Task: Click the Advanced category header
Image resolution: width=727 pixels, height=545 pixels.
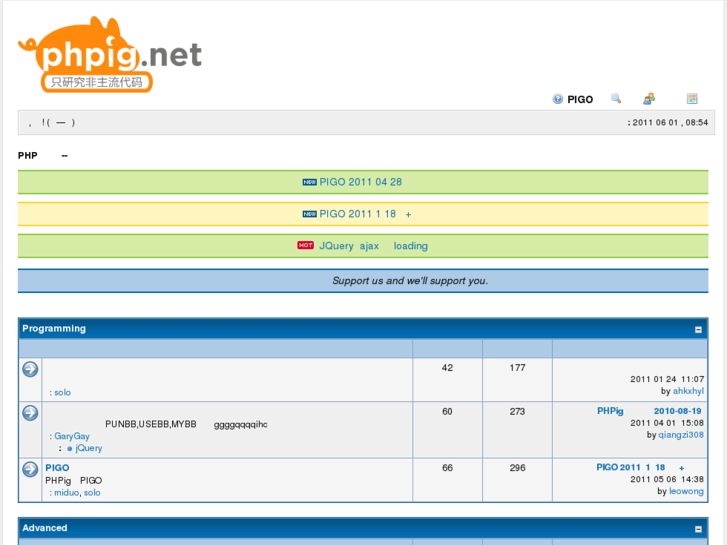Action: (45, 528)
